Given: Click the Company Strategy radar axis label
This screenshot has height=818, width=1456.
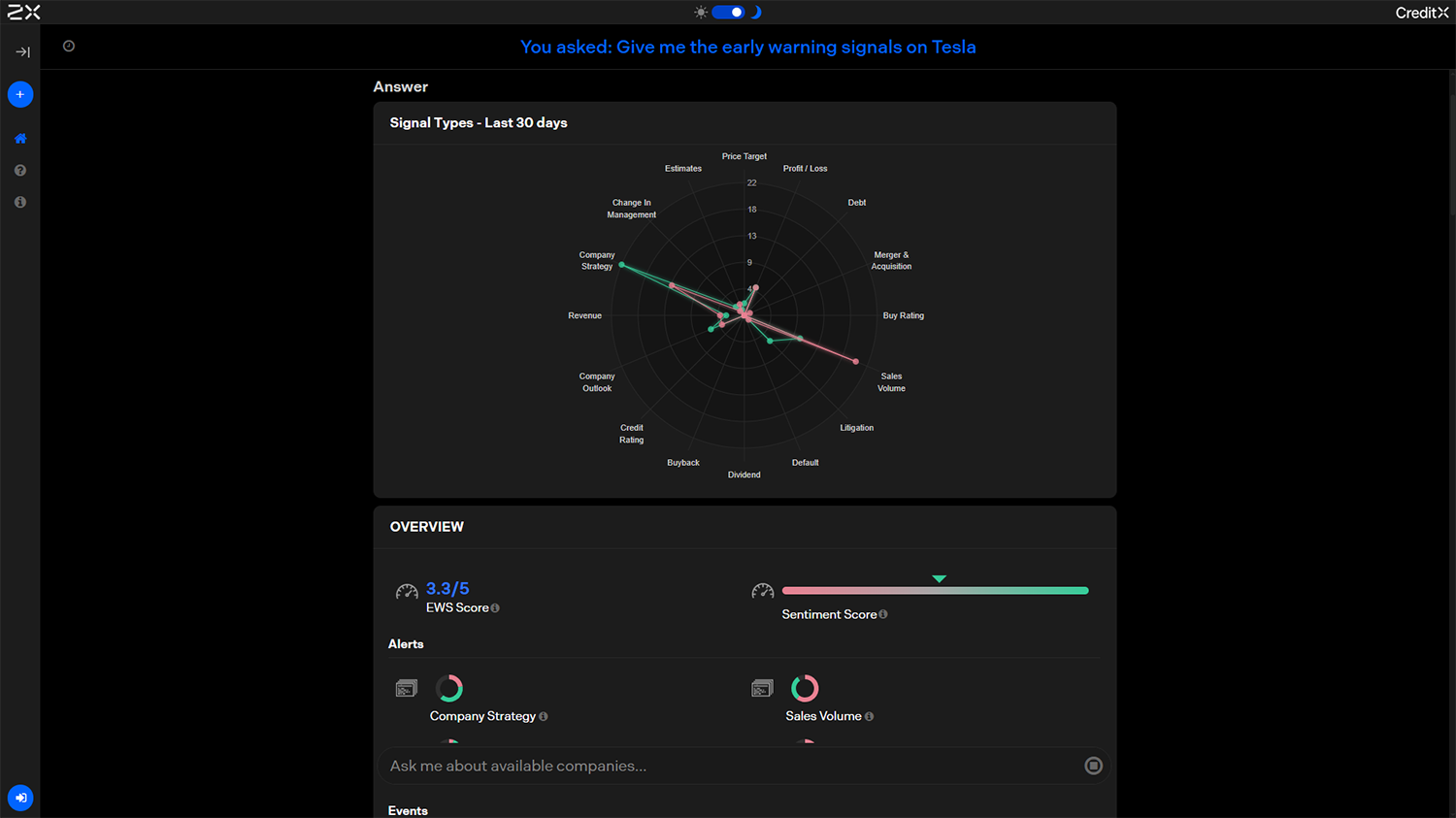Looking at the screenshot, I should [597, 261].
